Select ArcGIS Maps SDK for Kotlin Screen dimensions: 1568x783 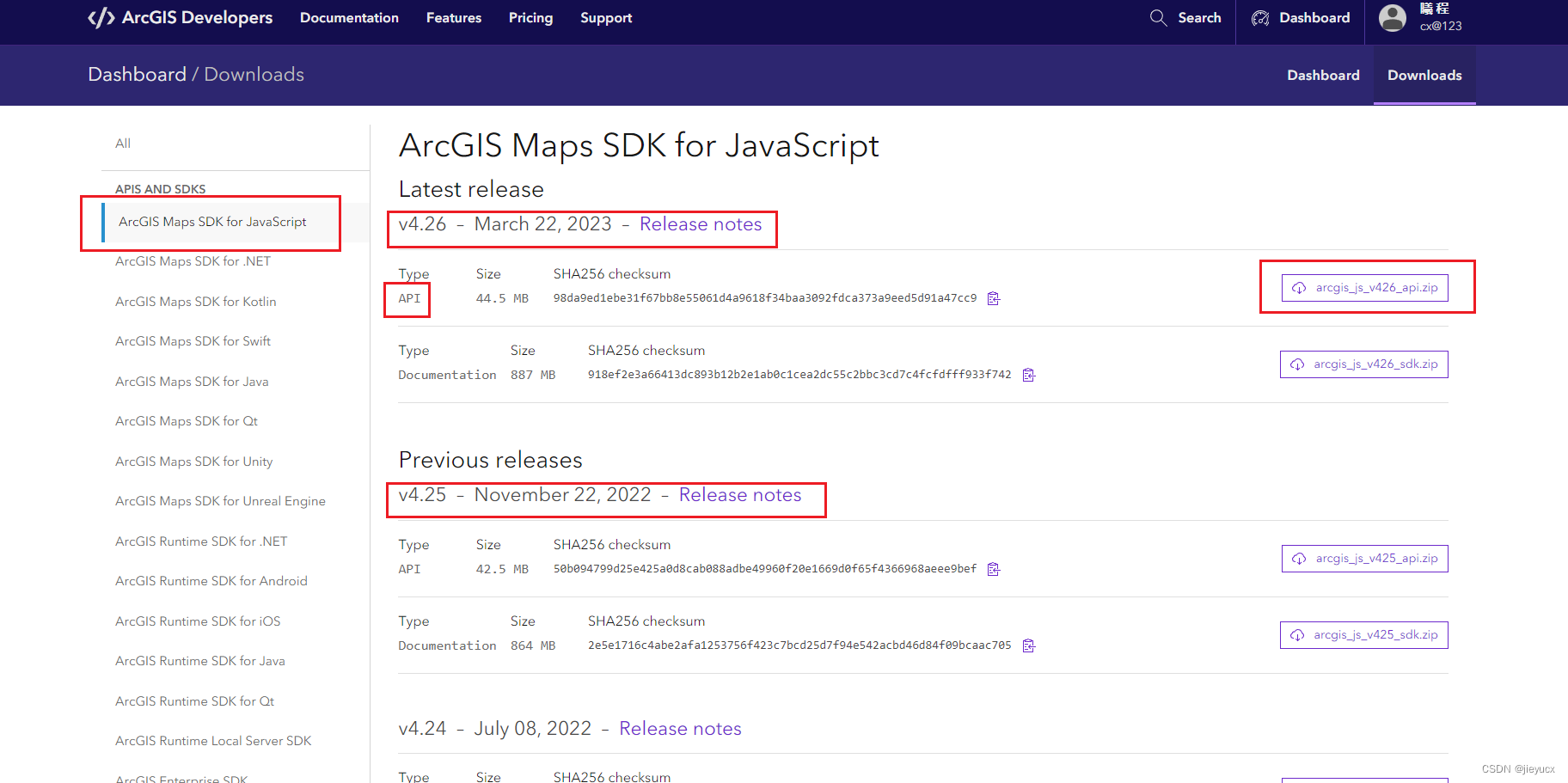[196, 302]
